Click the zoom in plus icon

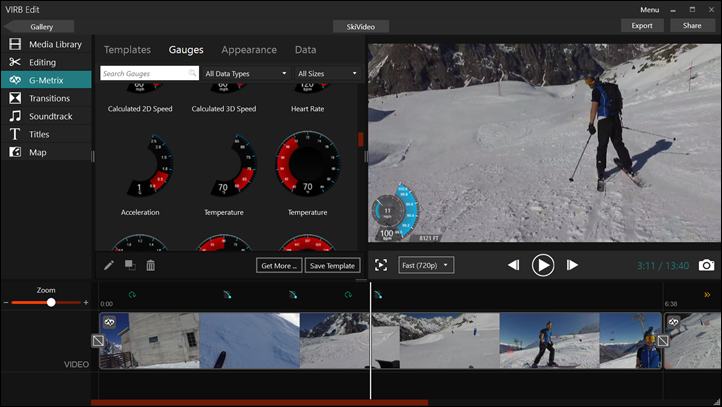pyautogui.click(x=86, y=302)
